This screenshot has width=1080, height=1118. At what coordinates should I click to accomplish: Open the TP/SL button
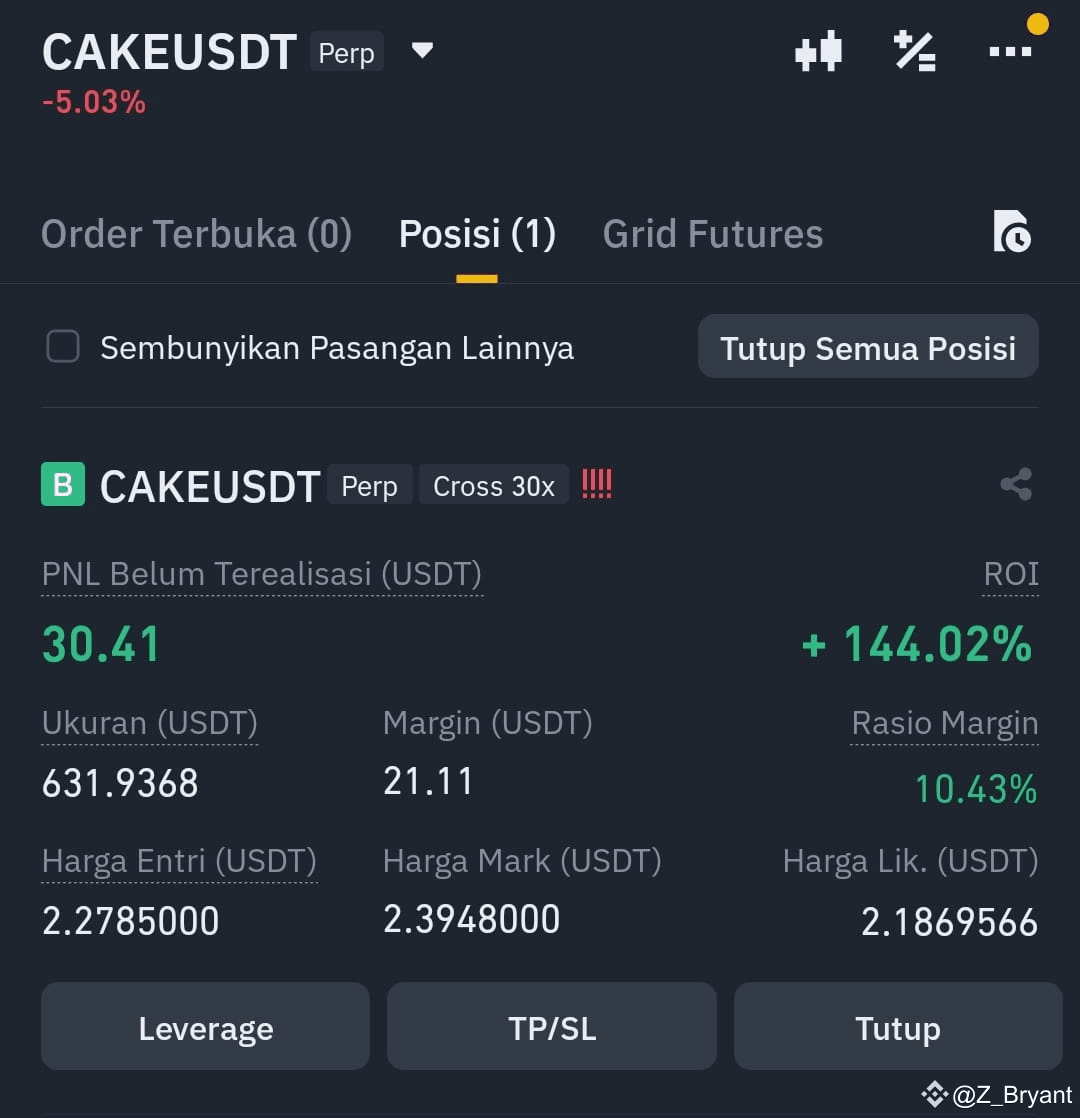[552, 1026]
